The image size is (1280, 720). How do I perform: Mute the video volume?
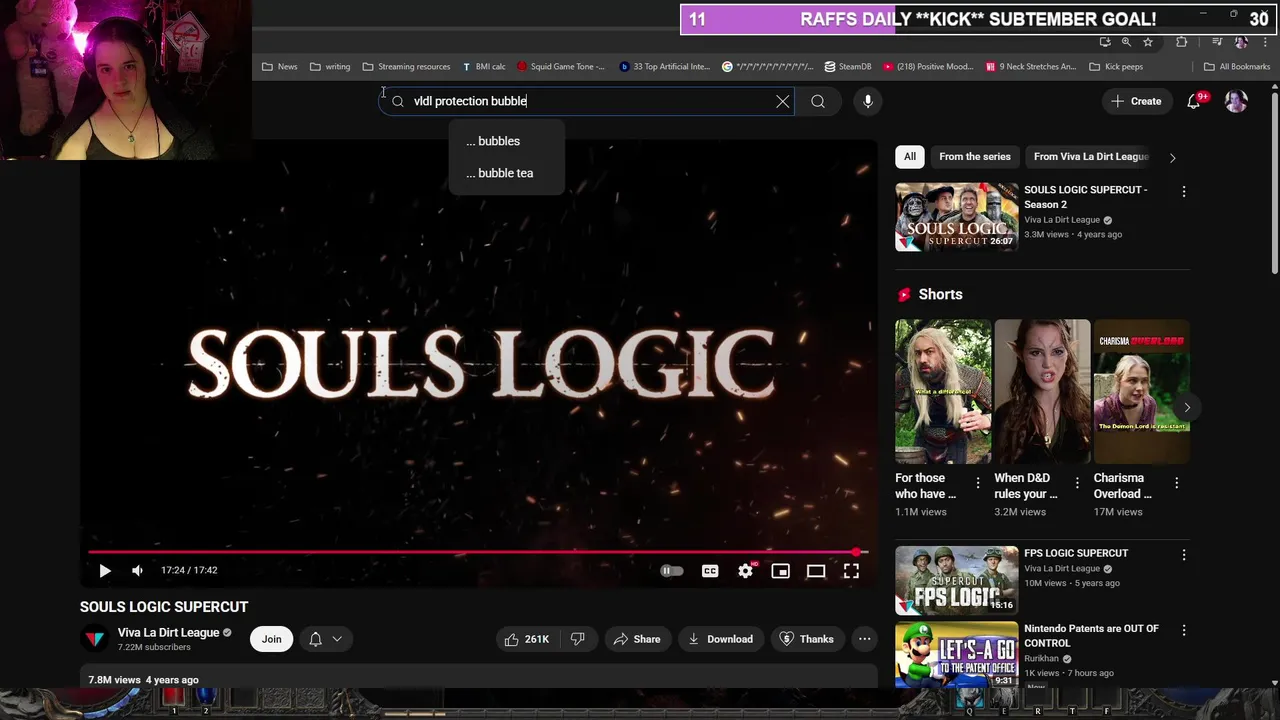point(137,570)
